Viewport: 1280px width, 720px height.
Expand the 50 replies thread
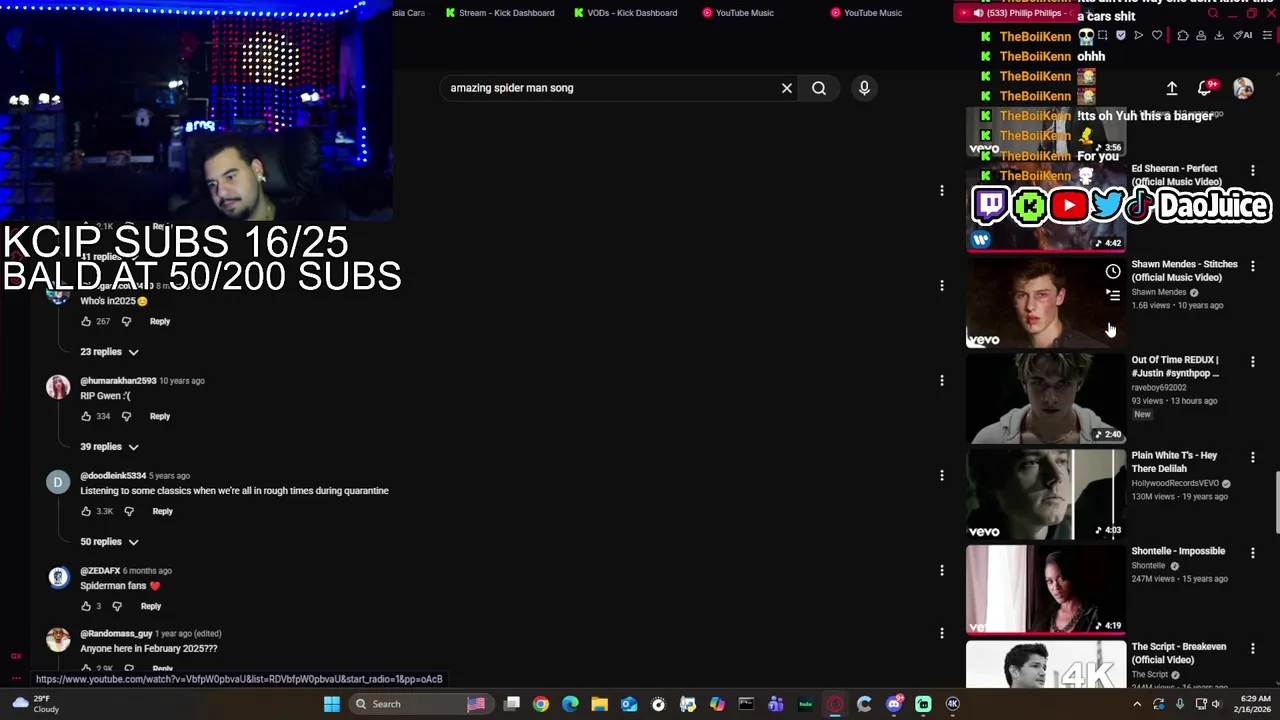coord(109,542)
